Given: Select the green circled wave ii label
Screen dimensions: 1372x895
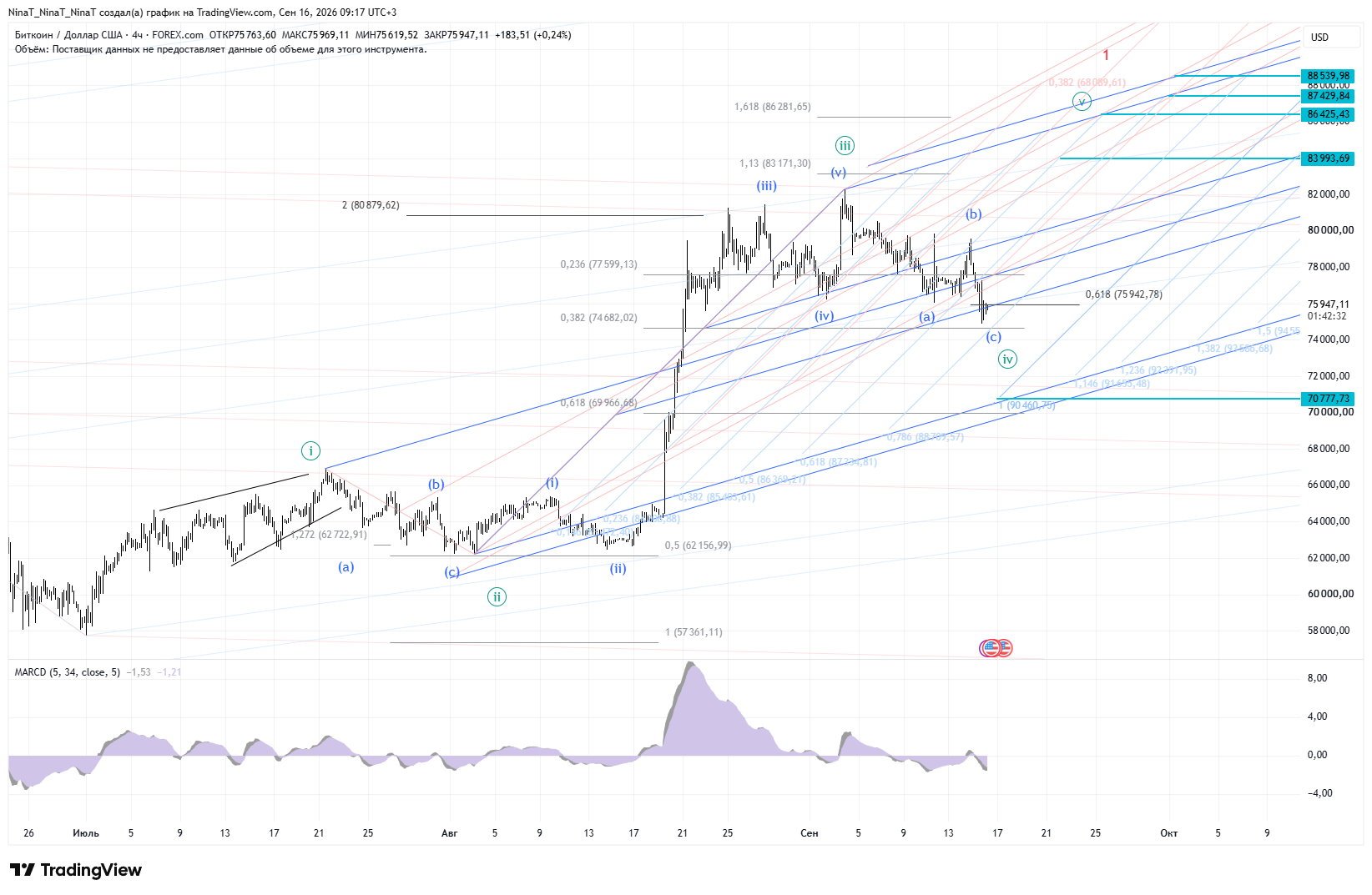Looking at the screenshot, I should (497, 596).
